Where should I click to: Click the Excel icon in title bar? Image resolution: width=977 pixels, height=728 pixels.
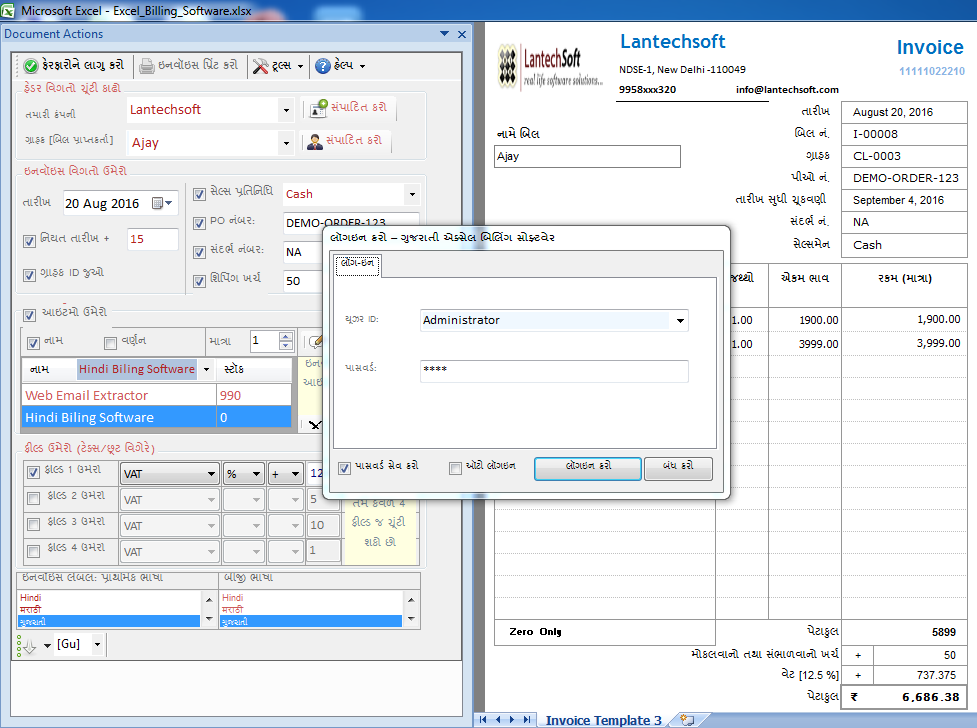click(x=8, y=11)
